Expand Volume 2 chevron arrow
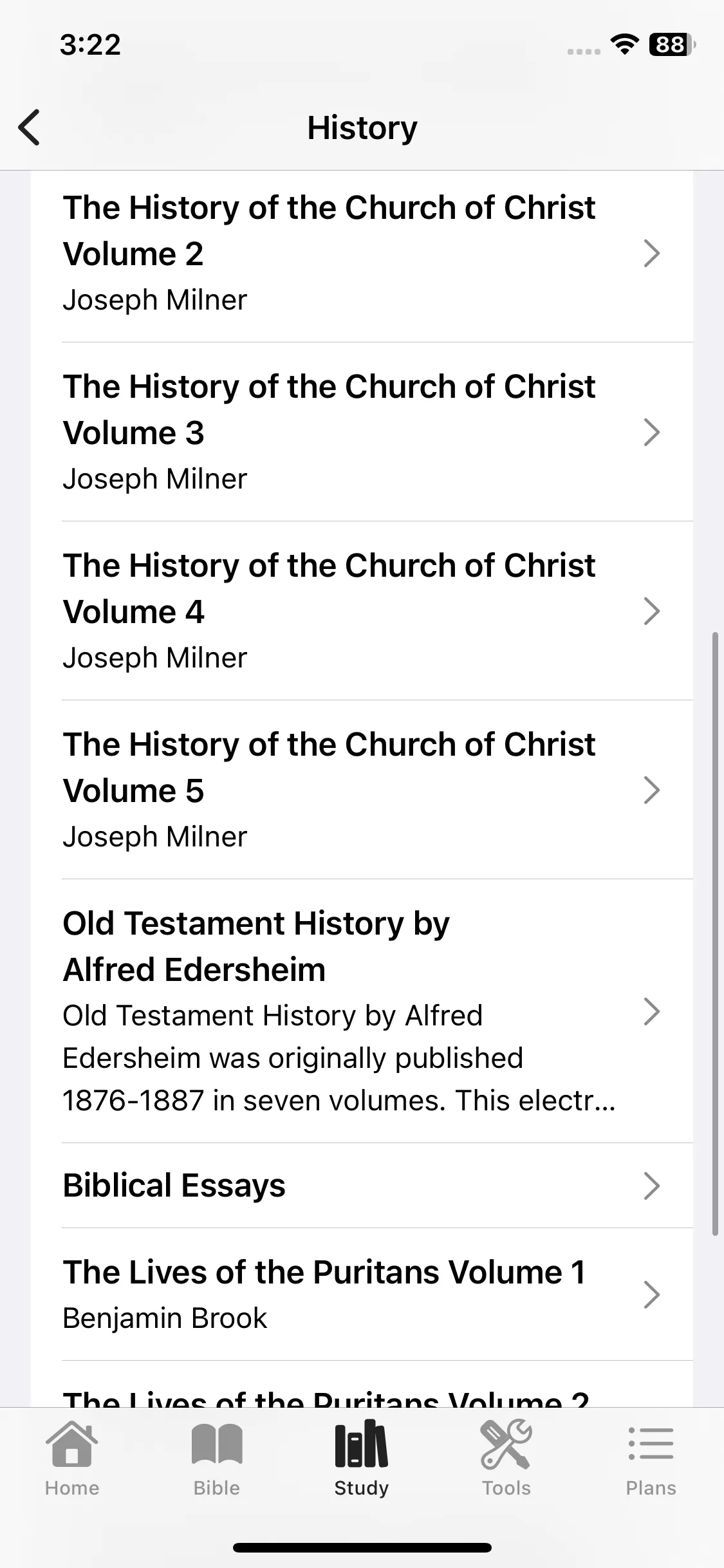 pyautogui.click(x=652, y=254)
